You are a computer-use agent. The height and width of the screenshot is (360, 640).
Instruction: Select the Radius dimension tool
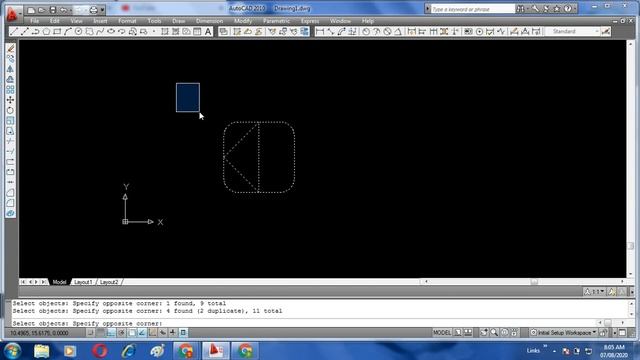pyautogui.click(x=366, y=31)
